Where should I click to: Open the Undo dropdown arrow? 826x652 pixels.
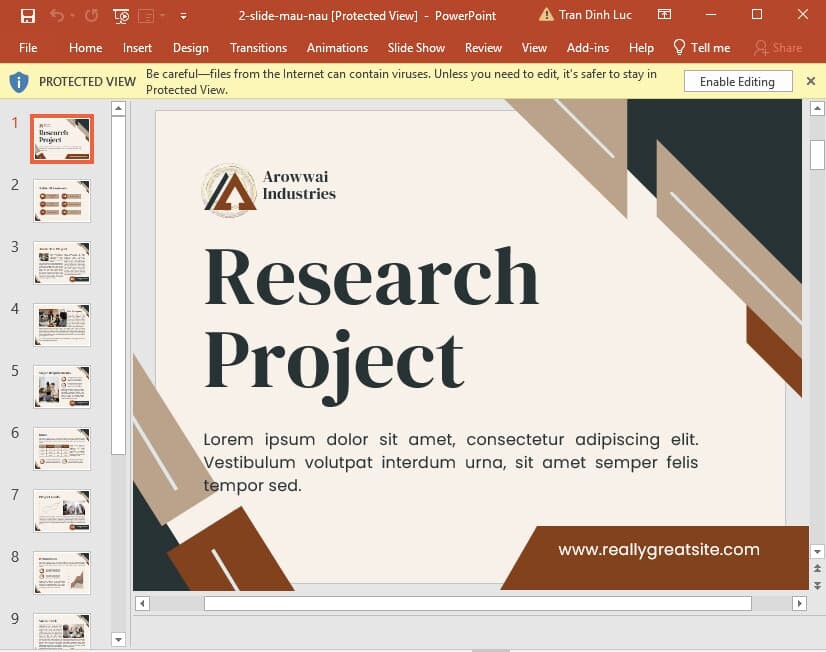[72, 15]
